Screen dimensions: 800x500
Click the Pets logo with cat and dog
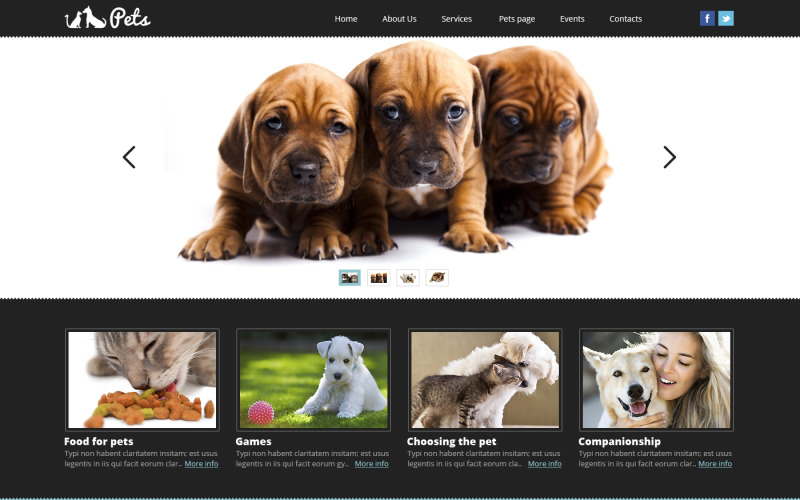click(x=107, y=18)
